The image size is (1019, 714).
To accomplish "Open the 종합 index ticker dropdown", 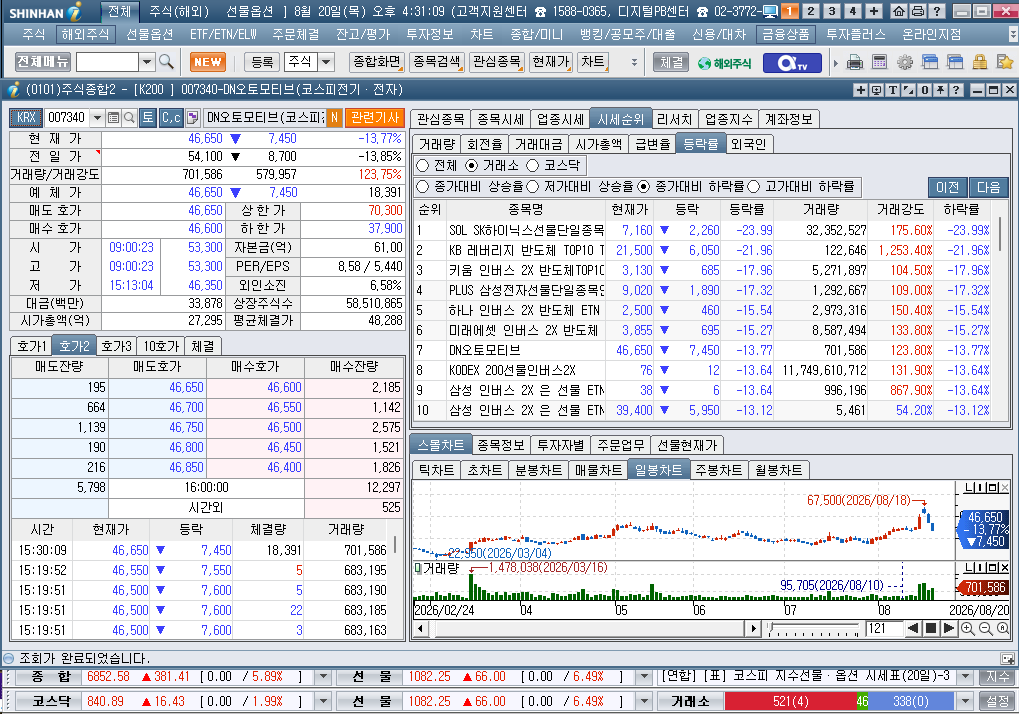I will [x=322, y=677].
